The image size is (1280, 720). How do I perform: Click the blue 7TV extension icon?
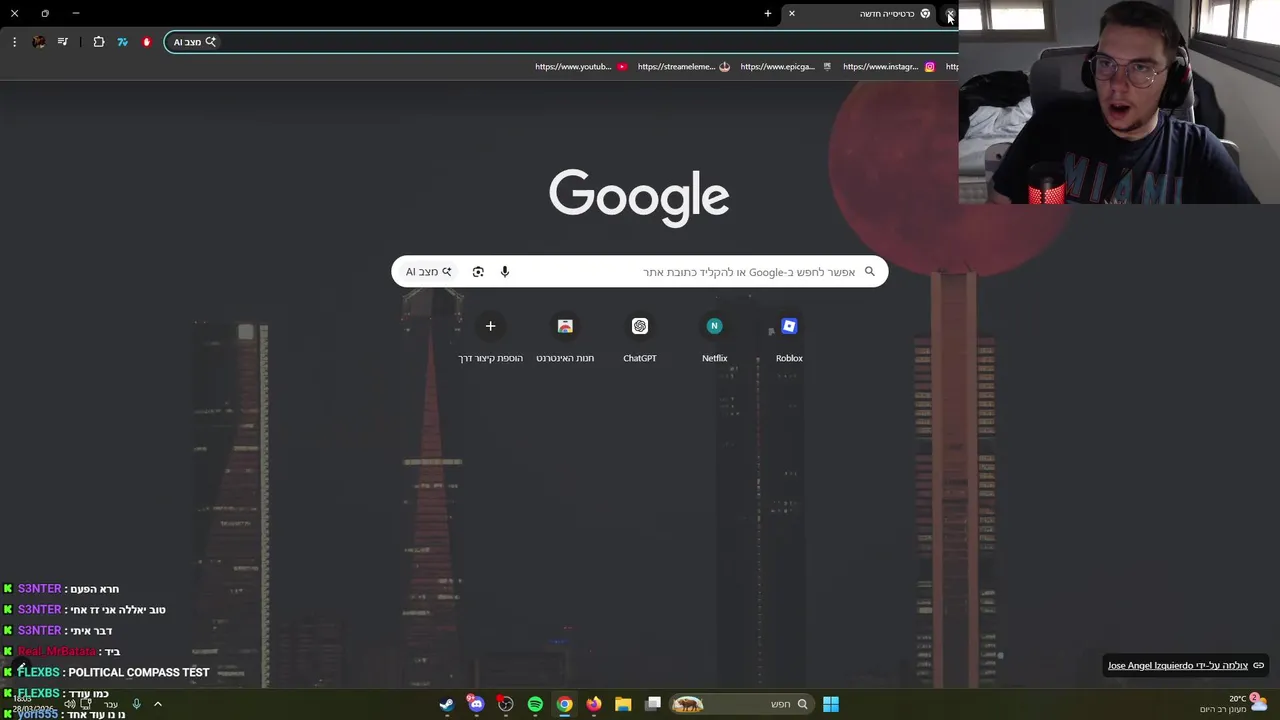tap(123, 42)
